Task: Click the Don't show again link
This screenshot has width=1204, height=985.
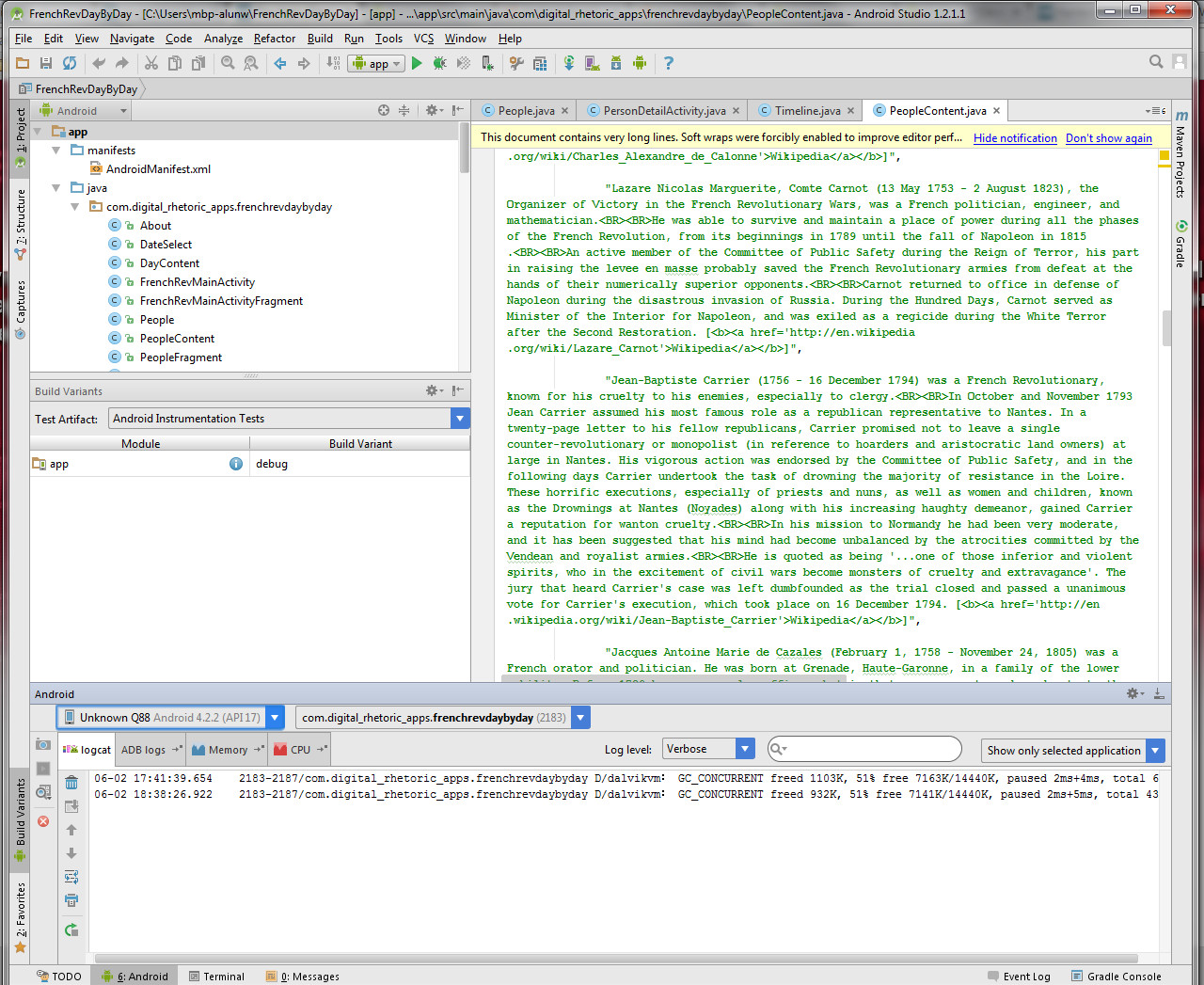Action: 1108,138
